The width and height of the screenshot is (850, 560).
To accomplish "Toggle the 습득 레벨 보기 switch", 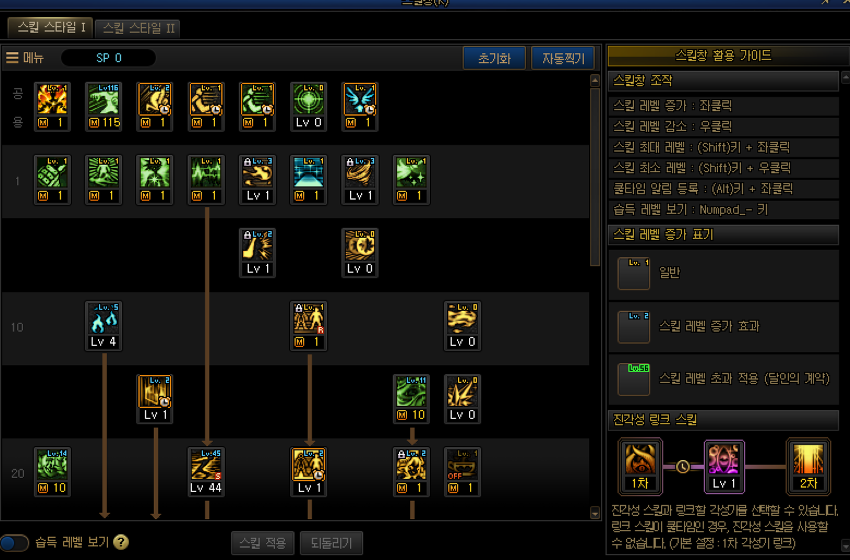I will point(14,542).
